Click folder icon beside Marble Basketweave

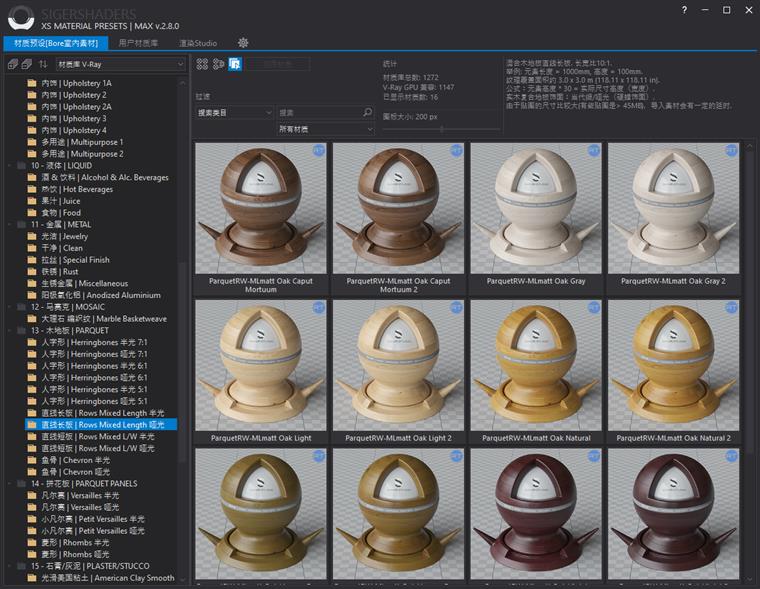(x=32, y=318)
